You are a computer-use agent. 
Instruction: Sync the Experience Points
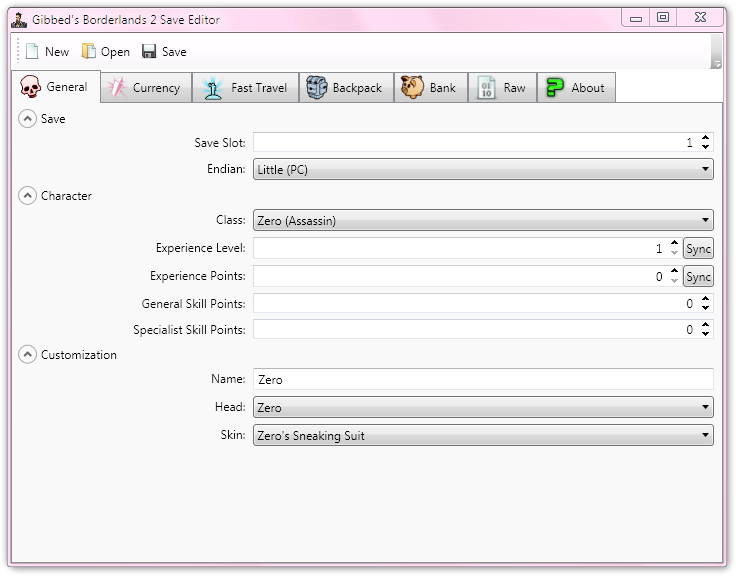coord(698,276)
